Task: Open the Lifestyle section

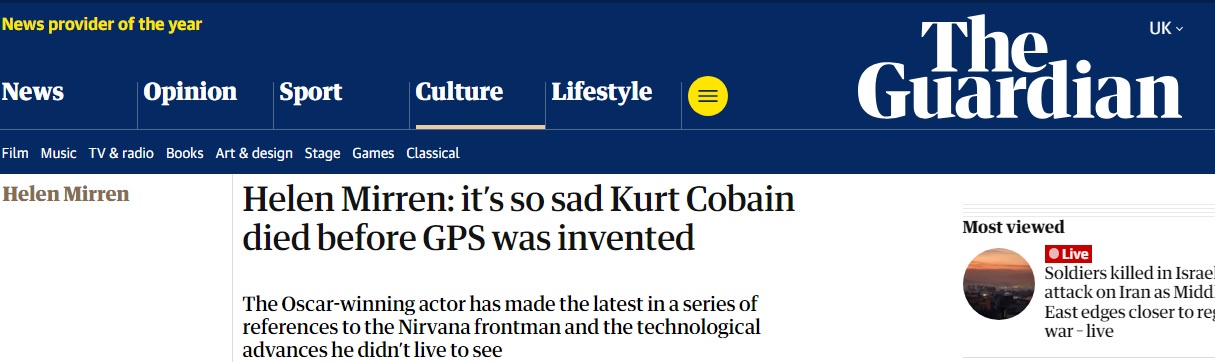Action: tap(602, 92)
